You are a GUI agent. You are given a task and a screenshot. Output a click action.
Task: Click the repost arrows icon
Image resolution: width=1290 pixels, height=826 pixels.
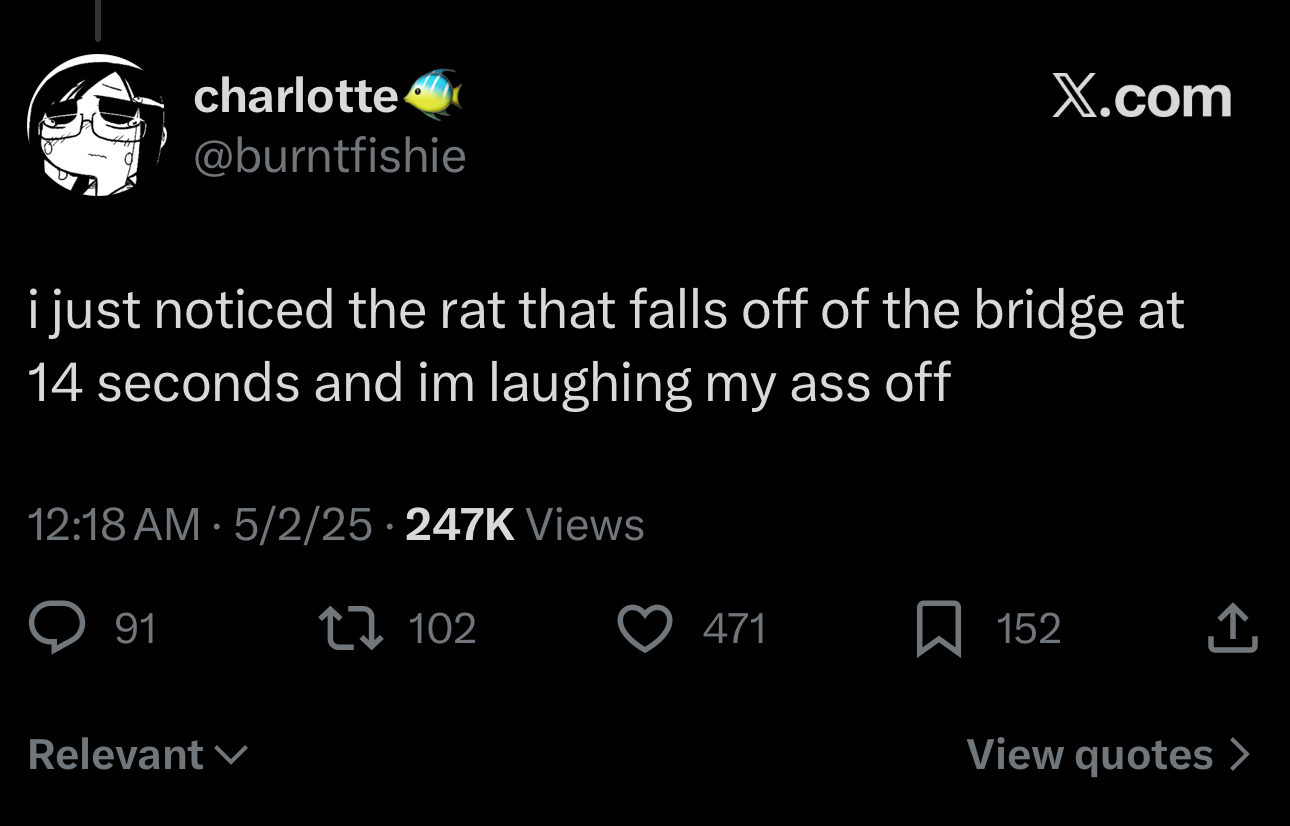click(350, 629)
